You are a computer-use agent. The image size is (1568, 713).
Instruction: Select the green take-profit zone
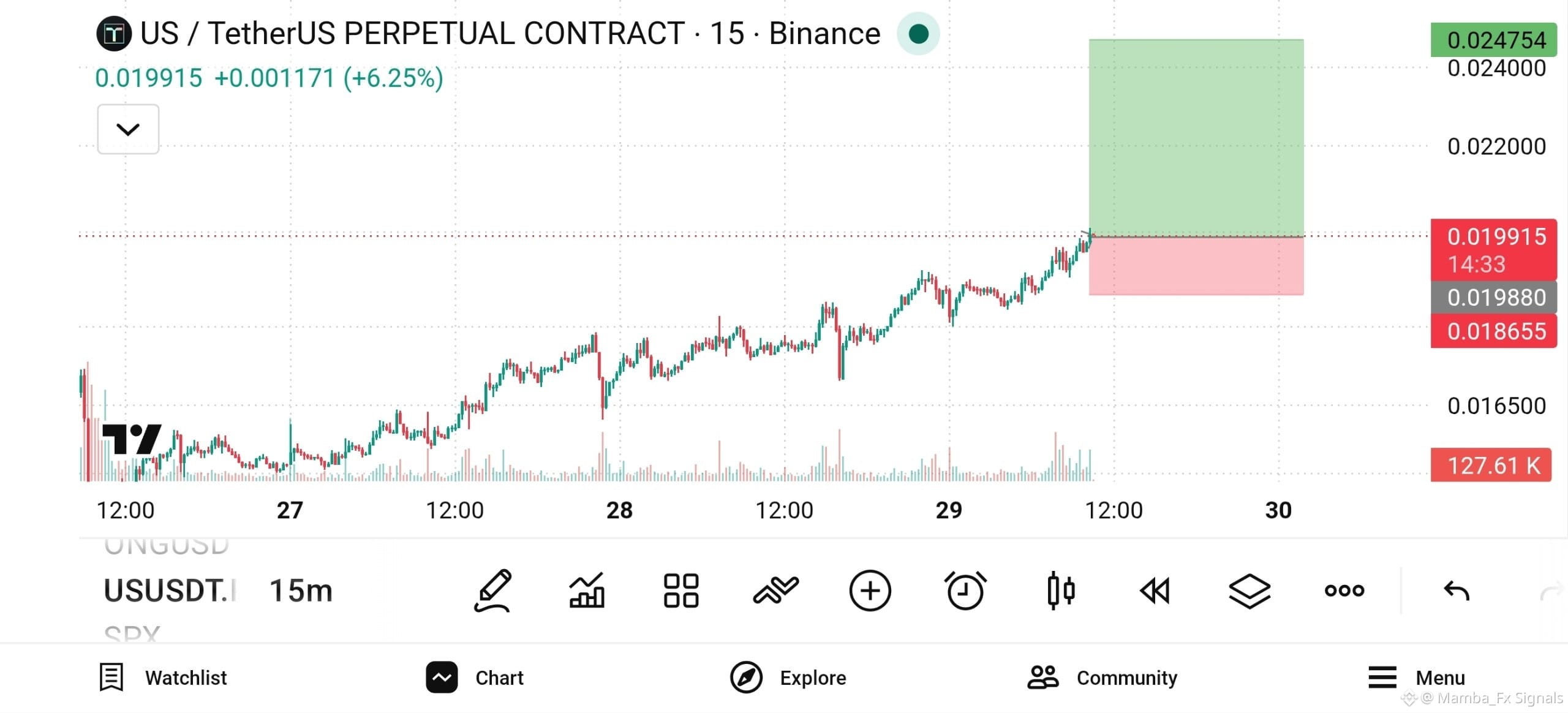pos(1196,138)
